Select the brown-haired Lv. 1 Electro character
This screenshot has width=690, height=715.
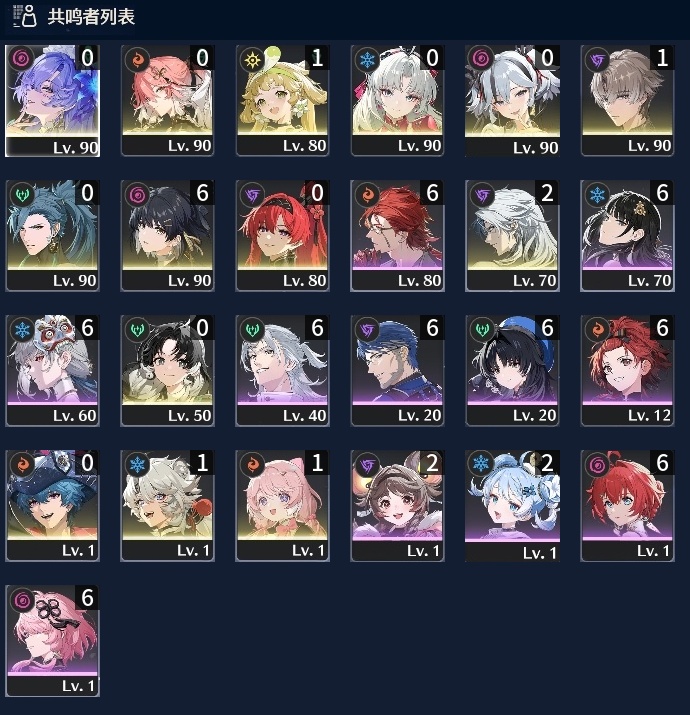[x=397, y=506]
